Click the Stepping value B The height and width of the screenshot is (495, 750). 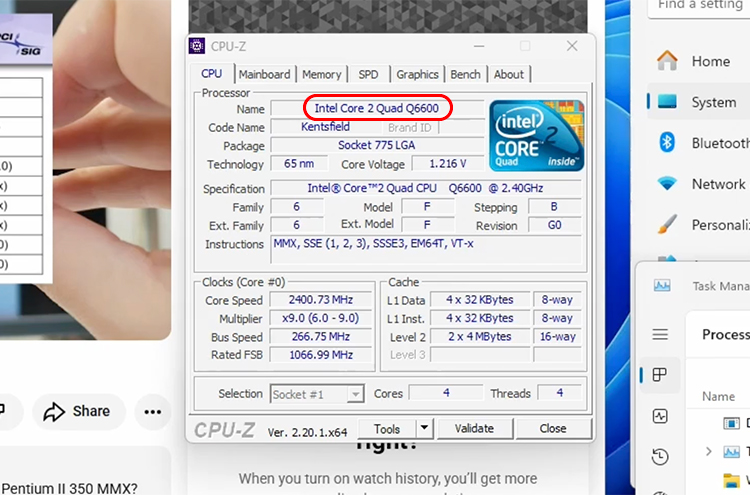pyautogui.click(x=554, y=207)
